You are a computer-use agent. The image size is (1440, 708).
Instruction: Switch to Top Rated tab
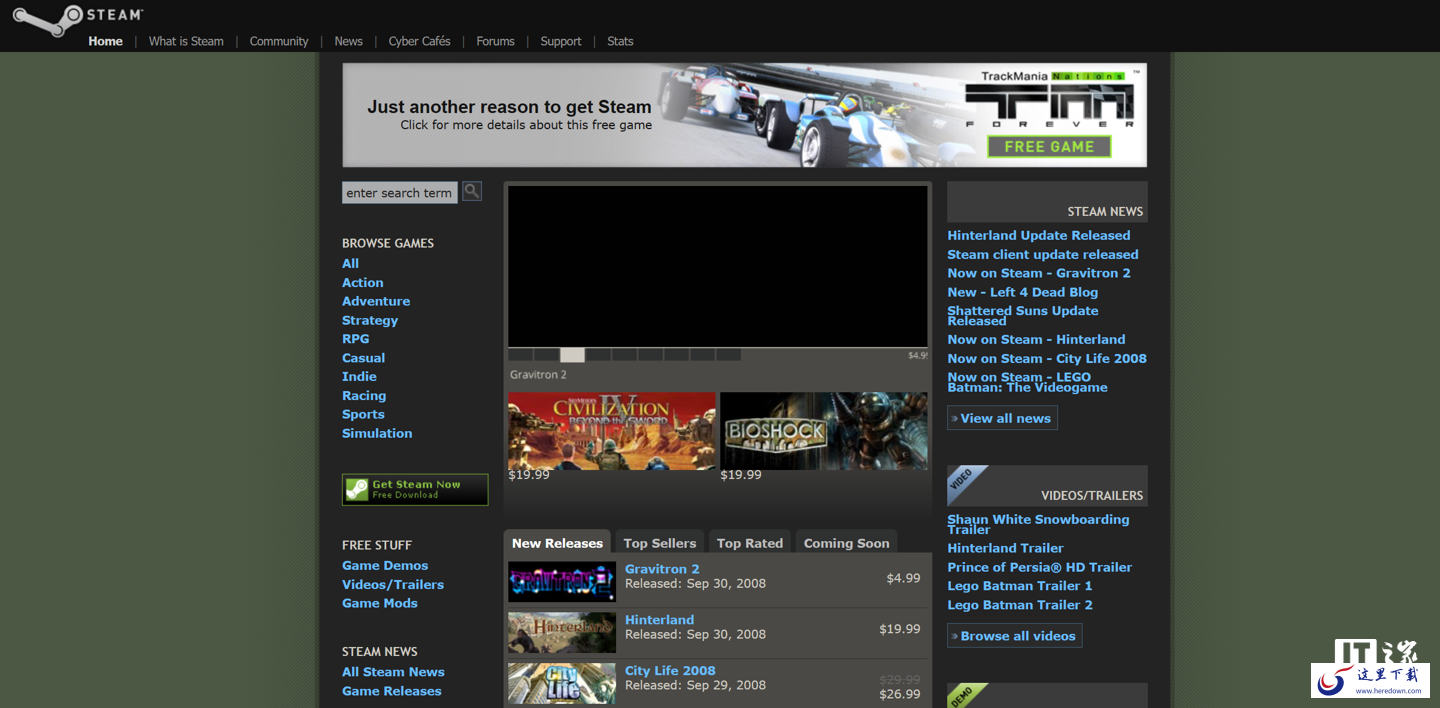[750, 543]
